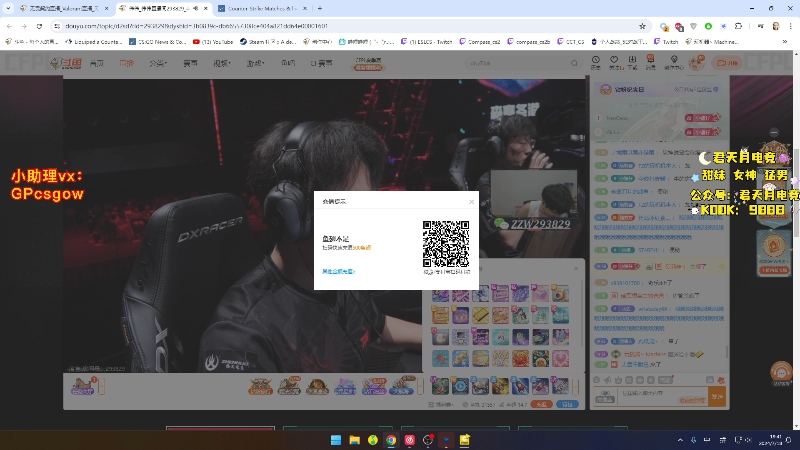The image size is (800, 450).
Task: Open the fan badge selector beside chat input
Action: click(605, 396)
